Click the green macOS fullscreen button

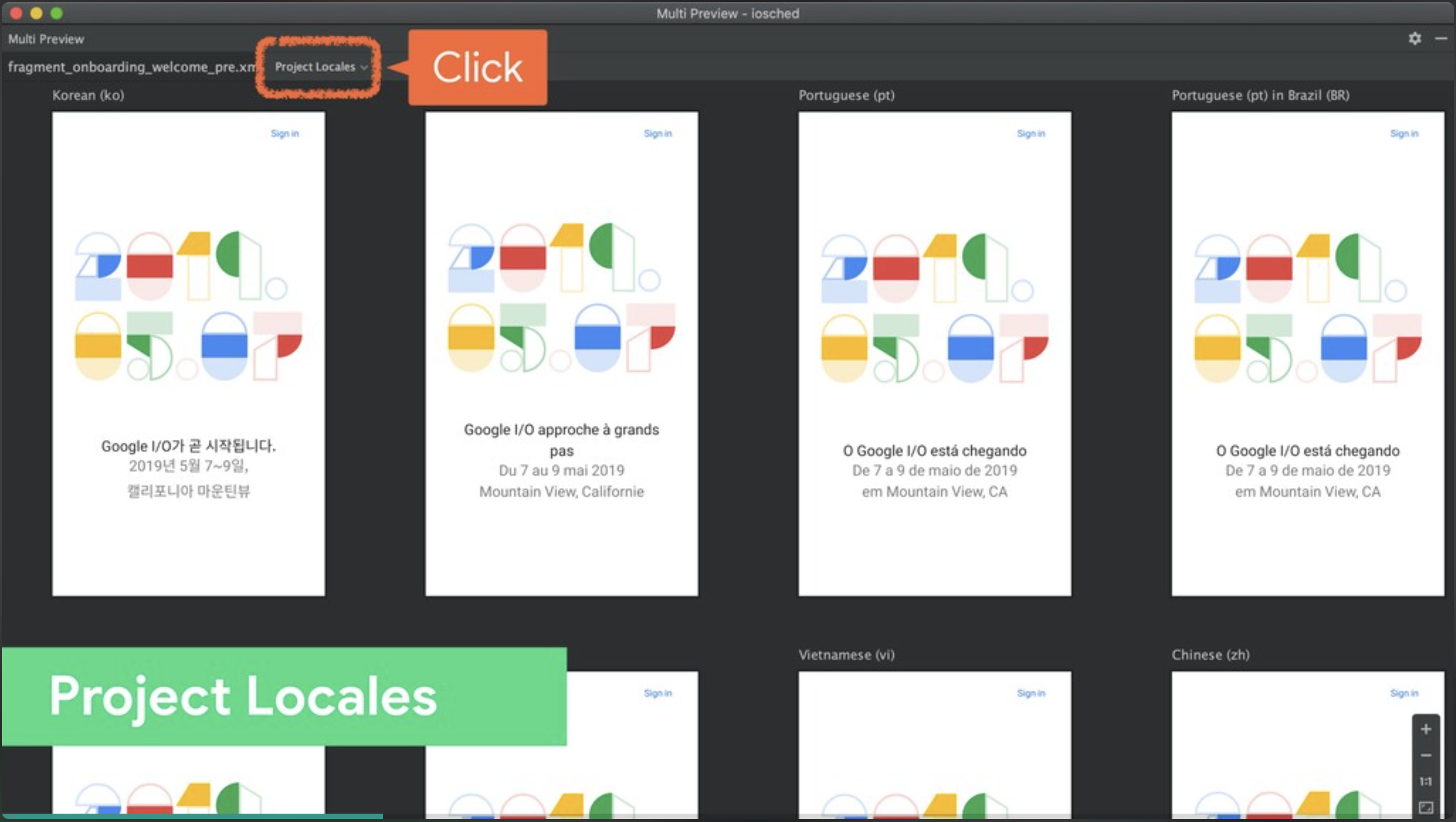pyautogui.click(x=56, y=13)
